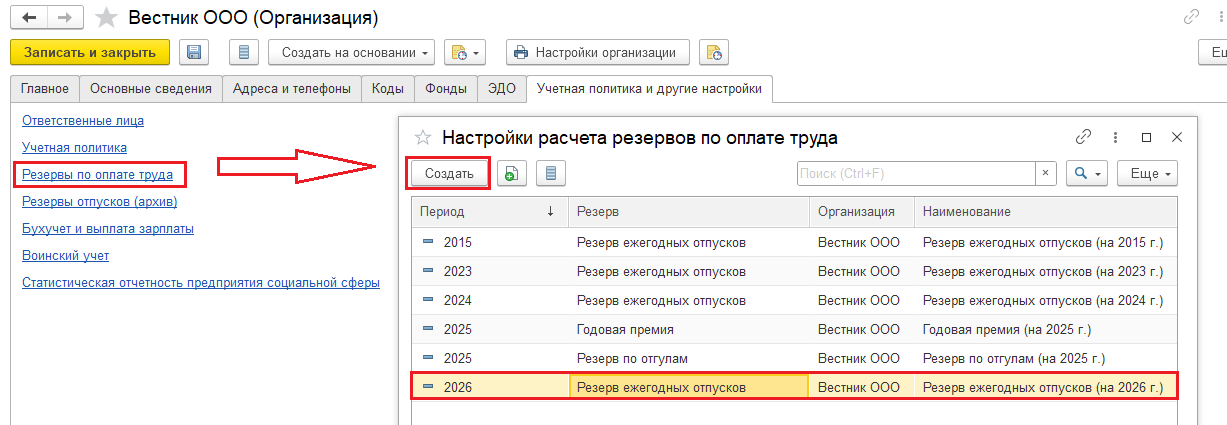The height and width of the screenshot is (425, 1227).
Task: Expand the Еще menu in reserves window
Action: pyautogui.click(x=1148, y=173)
